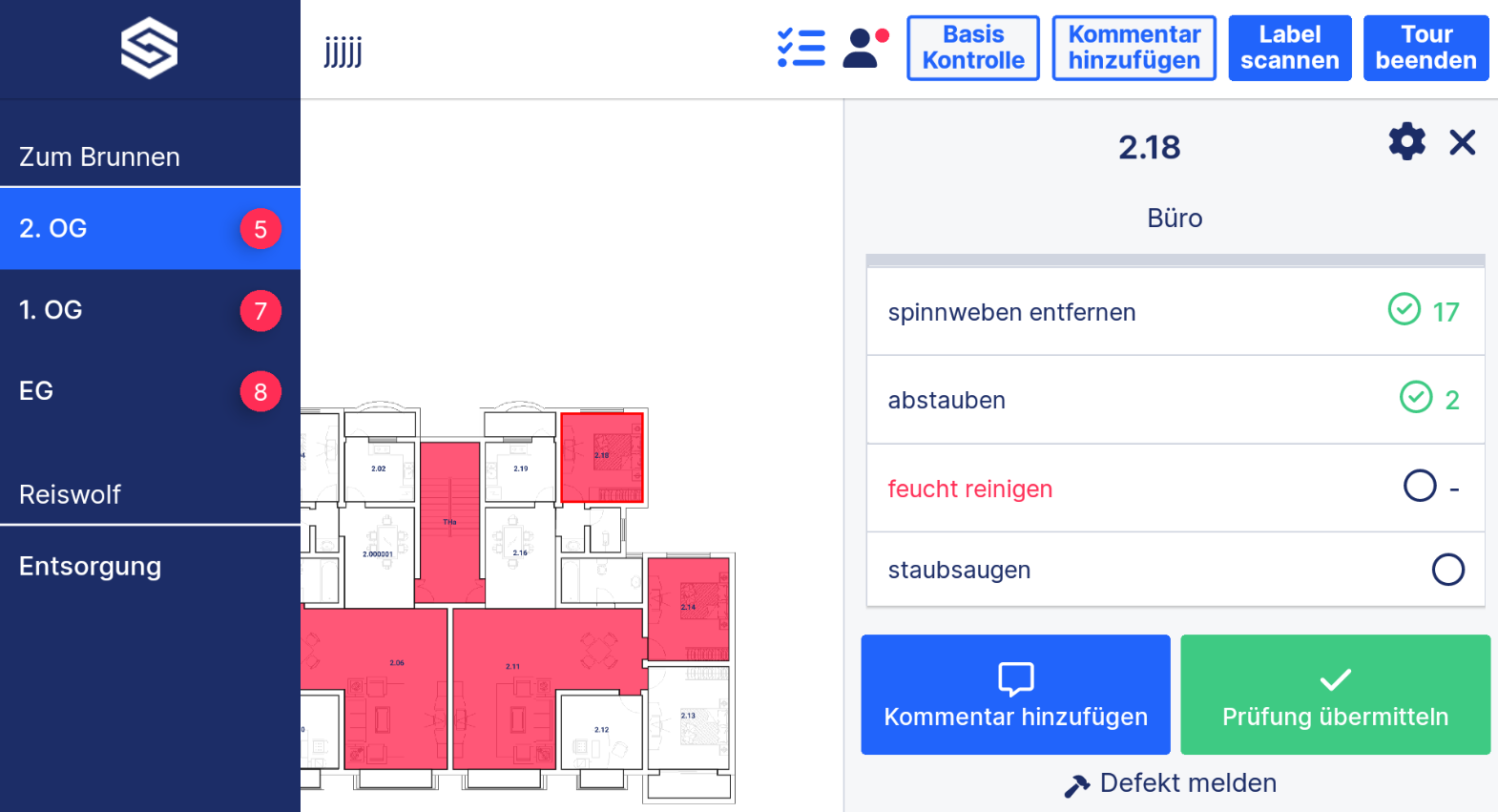Switch to the 1. OG floor

click(x=150, y=310)
